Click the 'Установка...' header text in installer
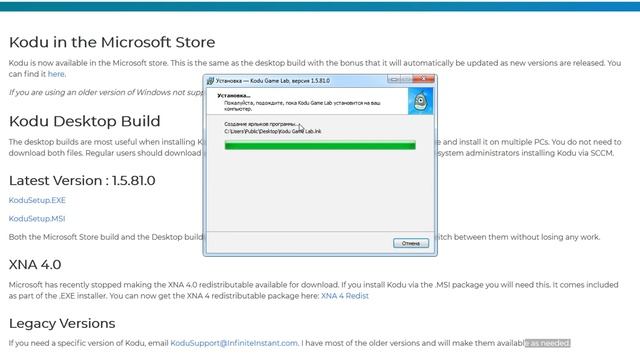 pos(234,96)
